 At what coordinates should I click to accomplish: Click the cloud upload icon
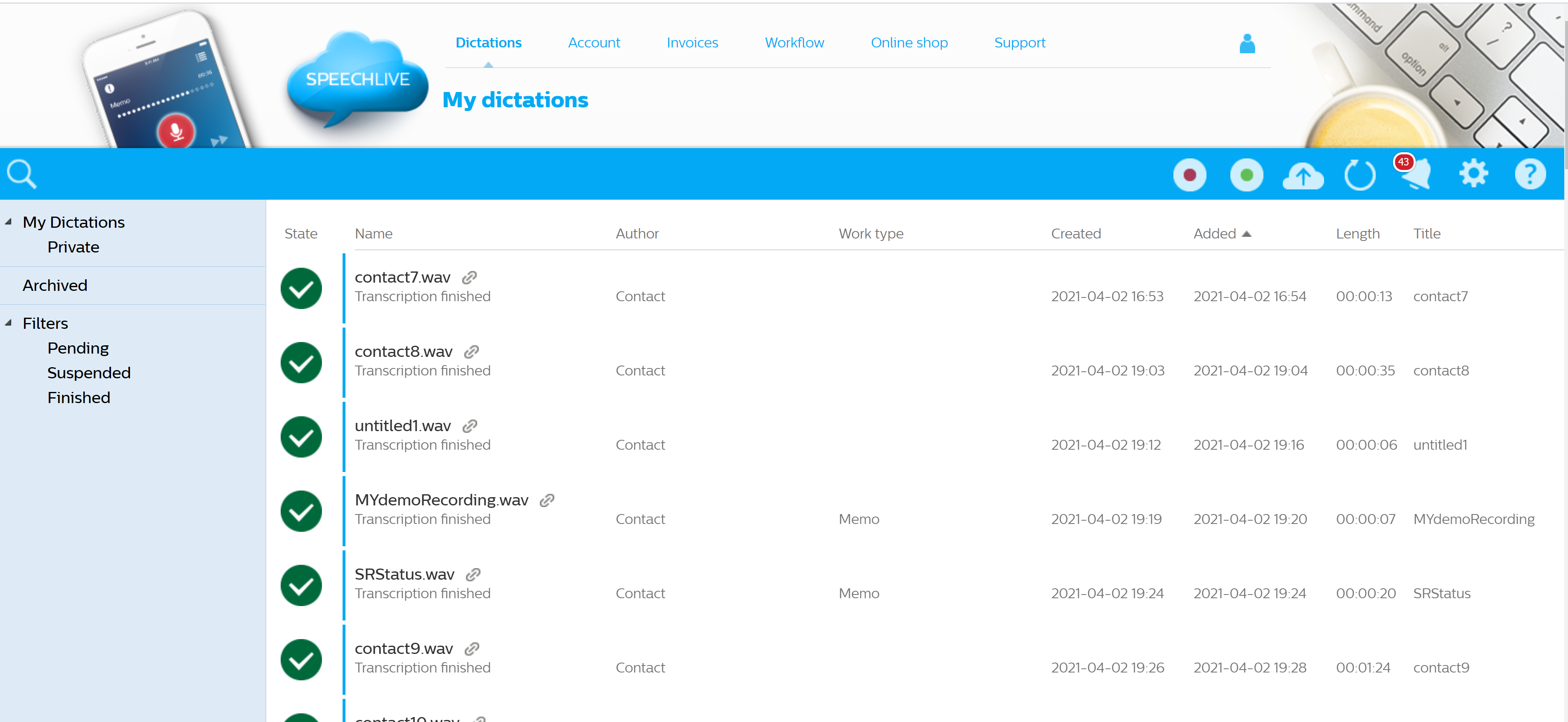click(1302, 177)
